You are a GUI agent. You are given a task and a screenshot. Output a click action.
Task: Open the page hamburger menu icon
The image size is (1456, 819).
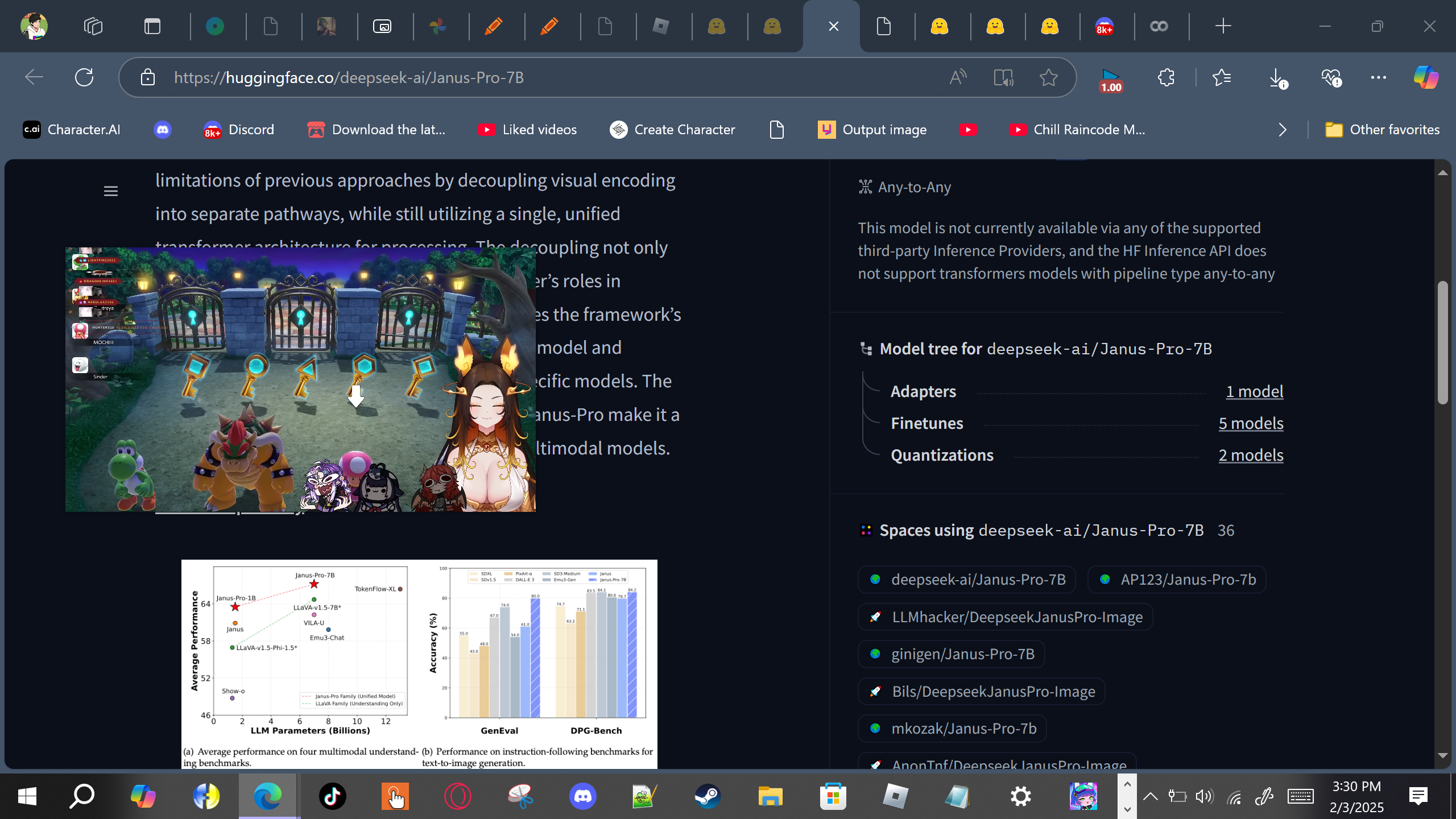pos(111,191)
